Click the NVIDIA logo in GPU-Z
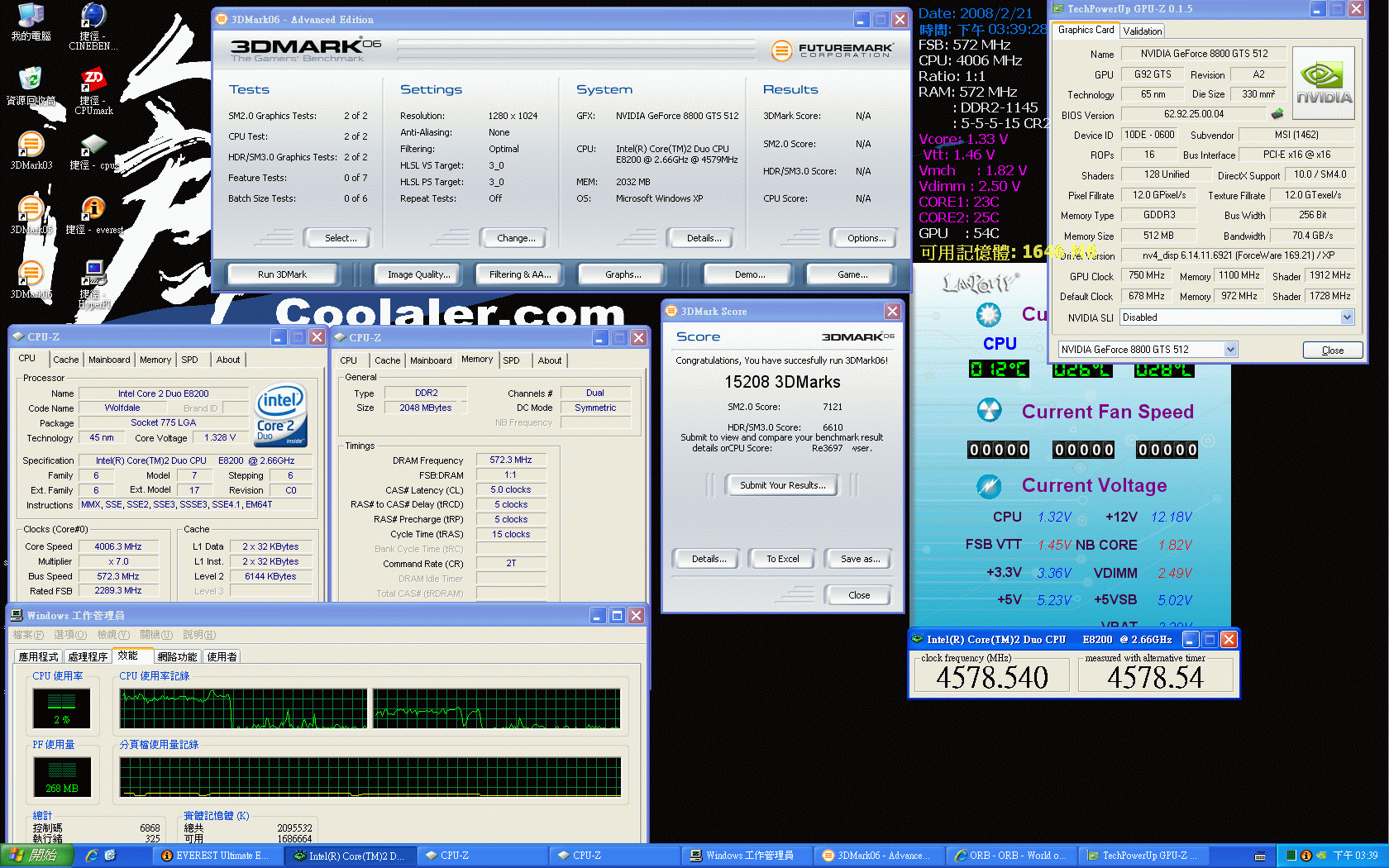The height and width of the screenshot is (868, 1389). click(1324, 83)
